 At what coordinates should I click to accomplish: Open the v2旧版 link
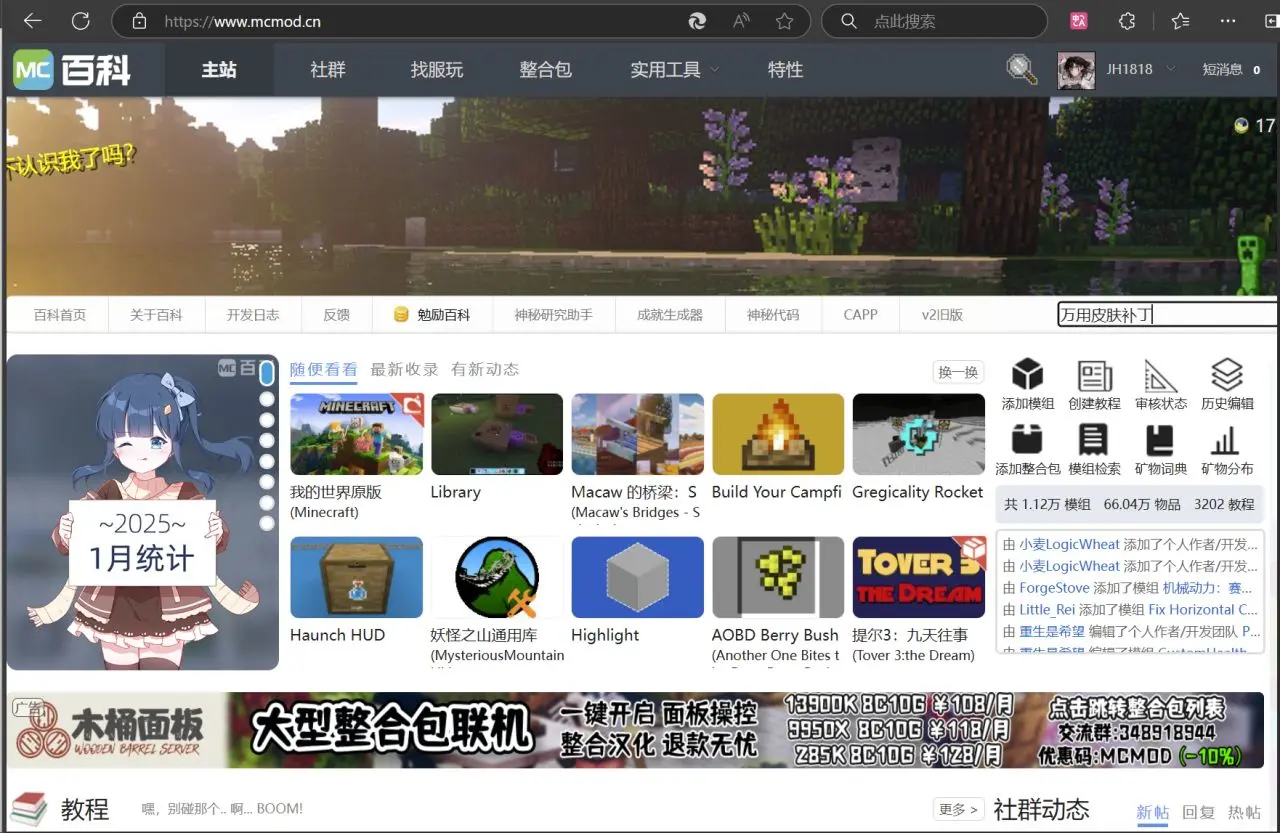pos(942,315)
